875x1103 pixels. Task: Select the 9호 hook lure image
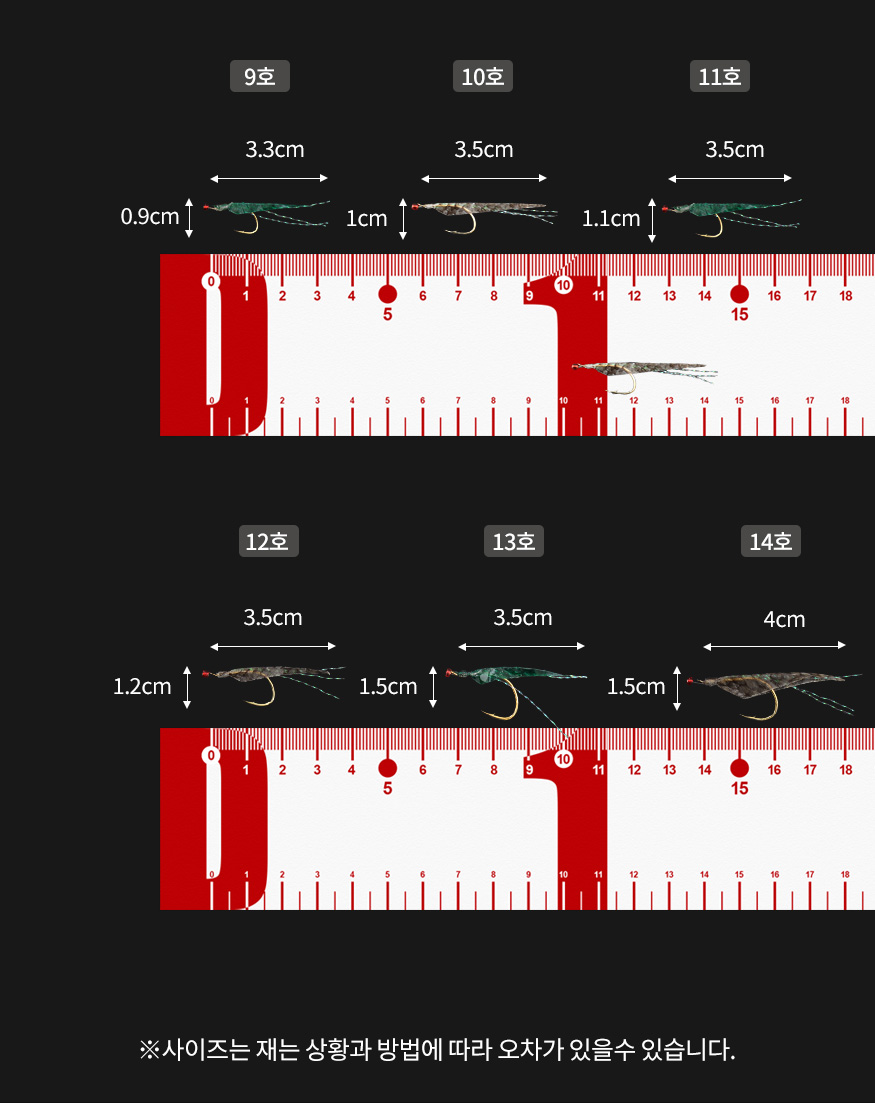[267, 216]
